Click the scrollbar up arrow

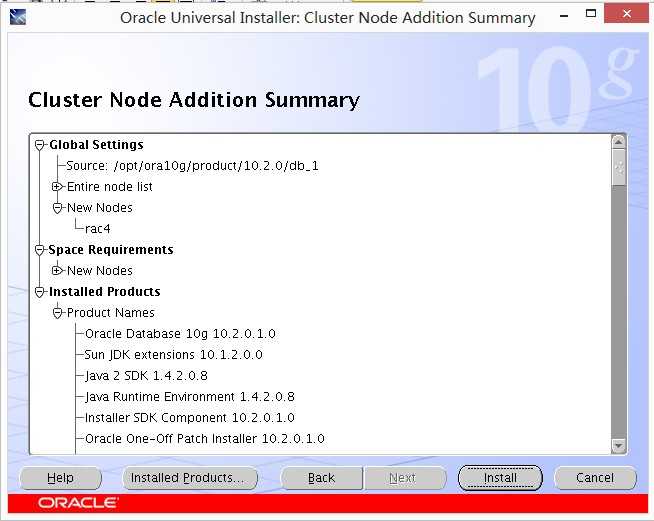point(619,142)
